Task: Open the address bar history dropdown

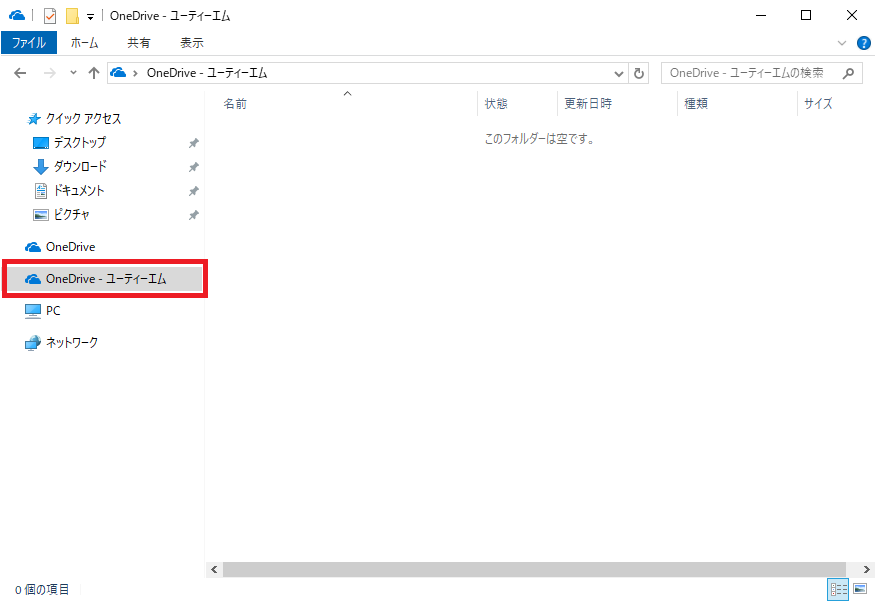Action: click(x=618, y=73)
